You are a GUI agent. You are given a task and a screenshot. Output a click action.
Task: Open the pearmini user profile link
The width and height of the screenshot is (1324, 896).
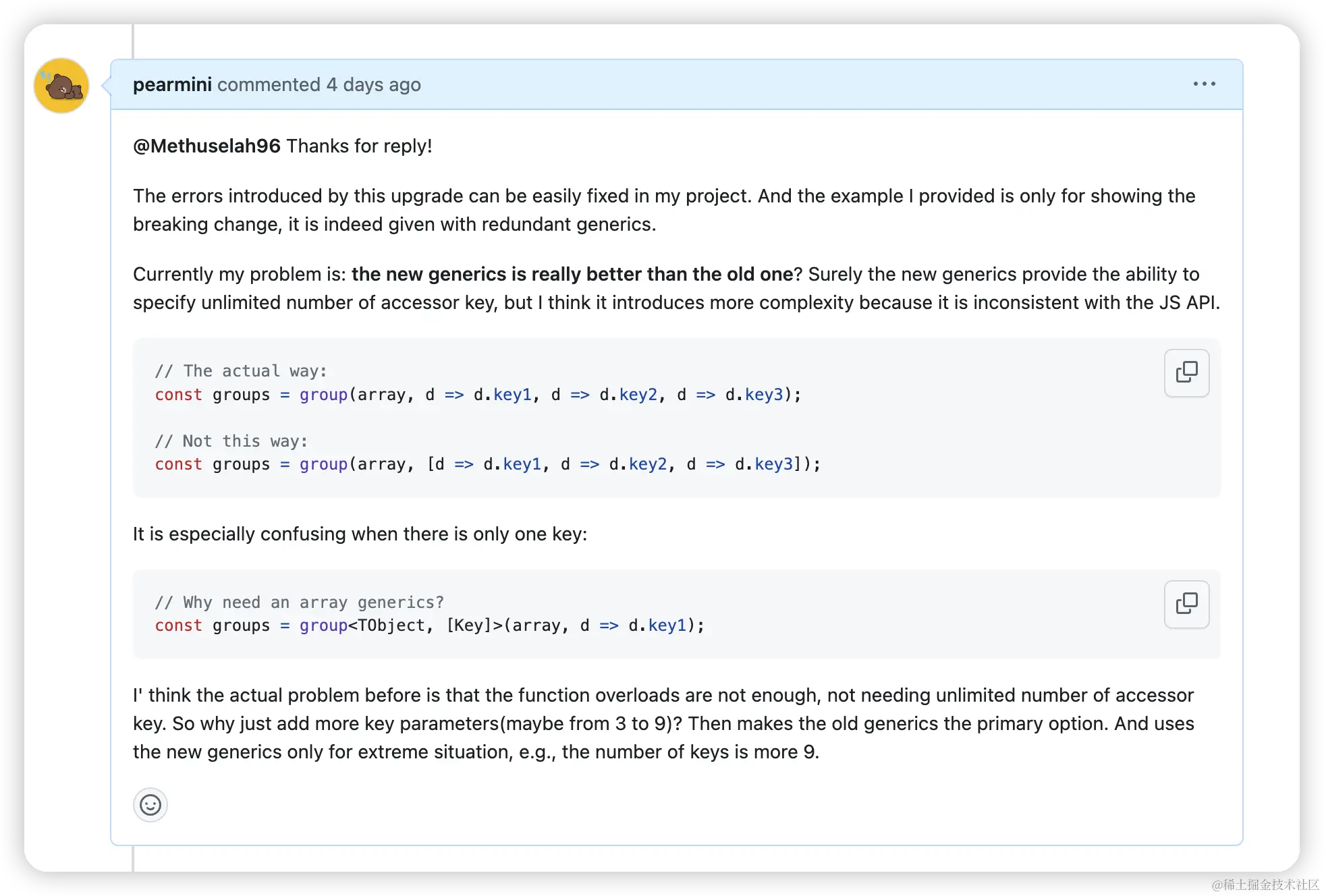click(172, 85)
